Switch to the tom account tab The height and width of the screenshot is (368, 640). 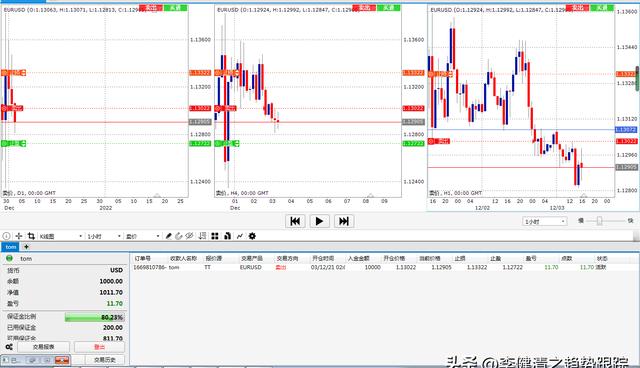(x=11, y=247)
